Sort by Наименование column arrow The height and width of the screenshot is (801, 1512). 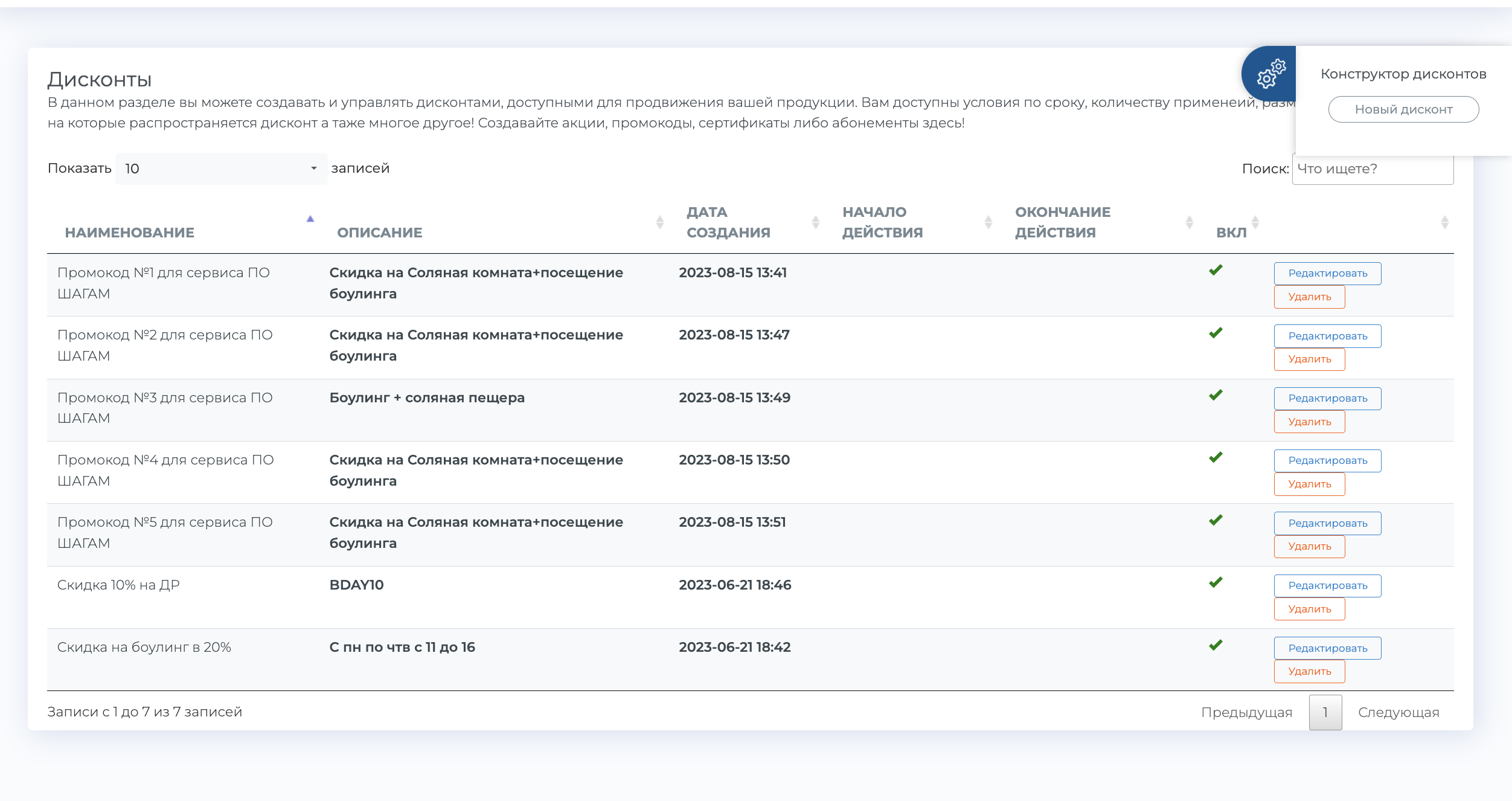tap(310, 220)
